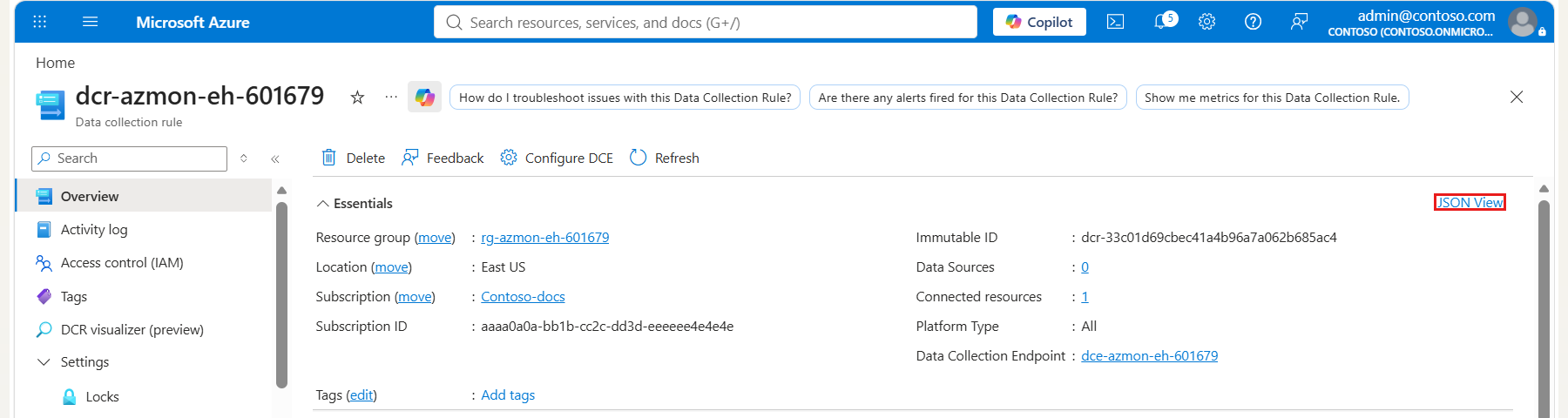Open the JSON View link
Screen dimensions: 1568x418
click(1470, 202)
